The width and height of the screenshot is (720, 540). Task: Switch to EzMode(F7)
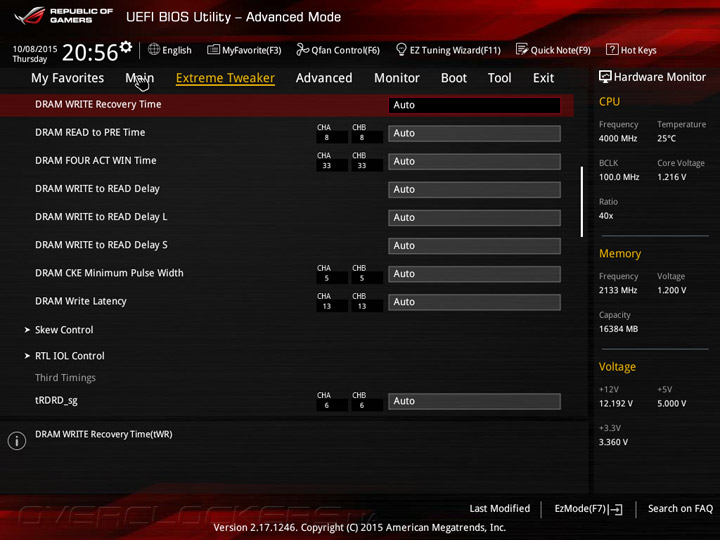point(588,509)
